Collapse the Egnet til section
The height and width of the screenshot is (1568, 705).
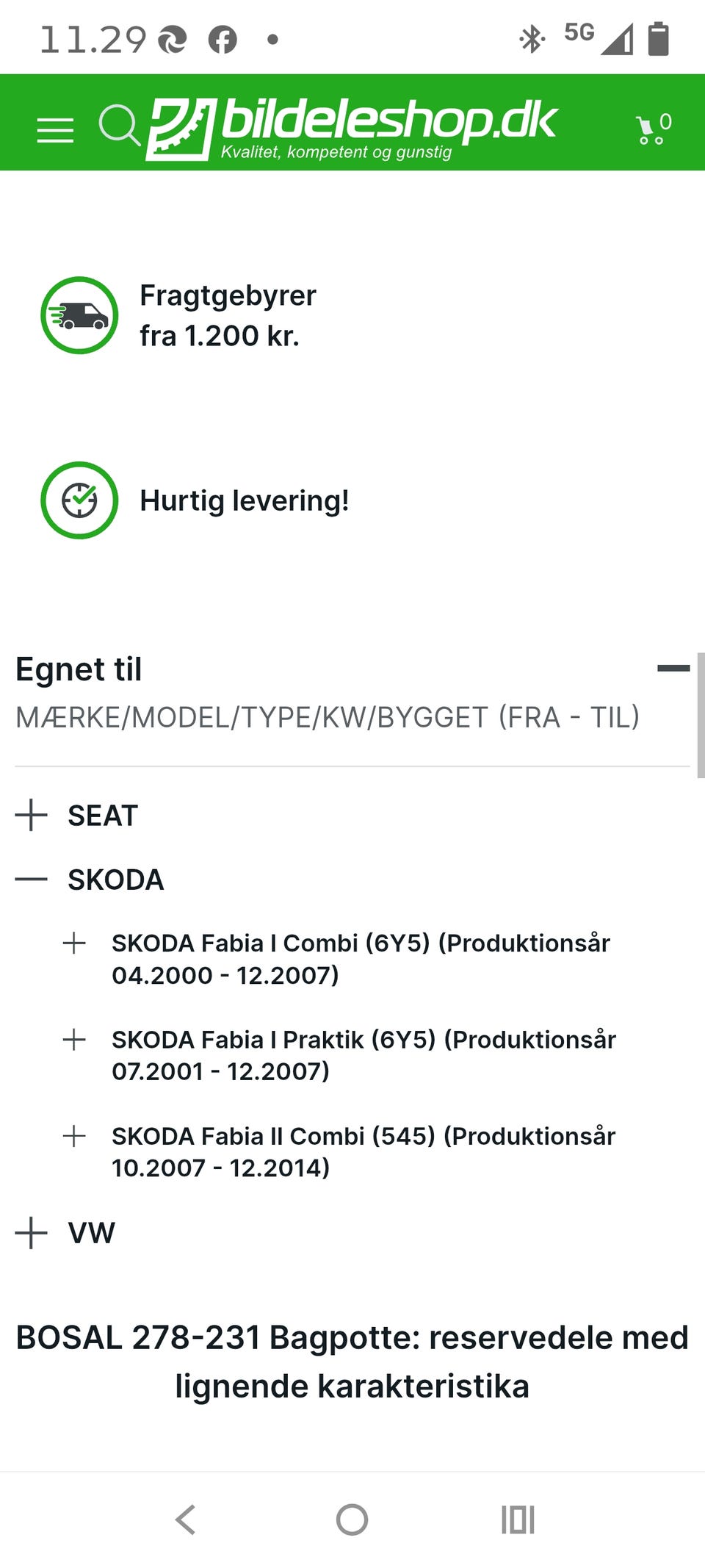coord(673,669)
